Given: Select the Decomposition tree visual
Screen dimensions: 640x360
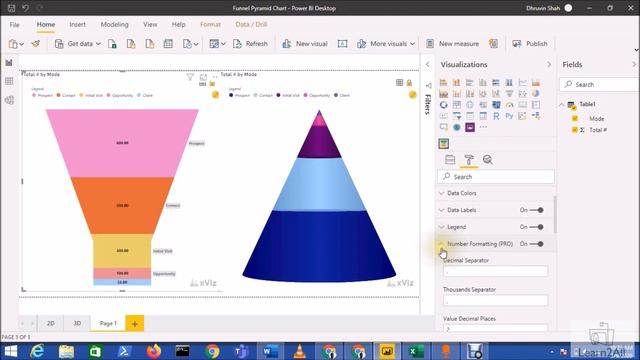Looking at the screenshot, I should (x=536, y=116).
